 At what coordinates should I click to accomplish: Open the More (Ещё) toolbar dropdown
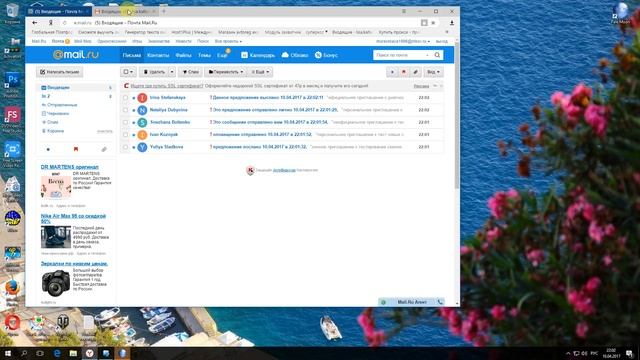point(260,72)
